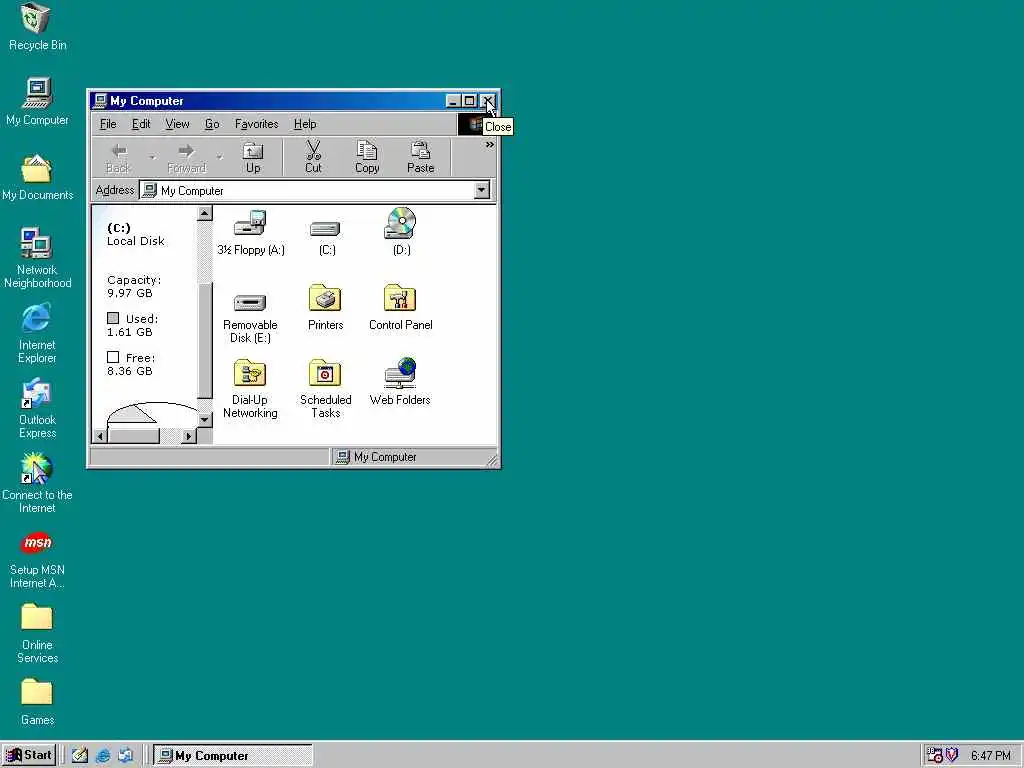Viewport: 1024px width, 768px height.
Task: Click Show Desktop icon in Quick Launch
Action: 80,756
